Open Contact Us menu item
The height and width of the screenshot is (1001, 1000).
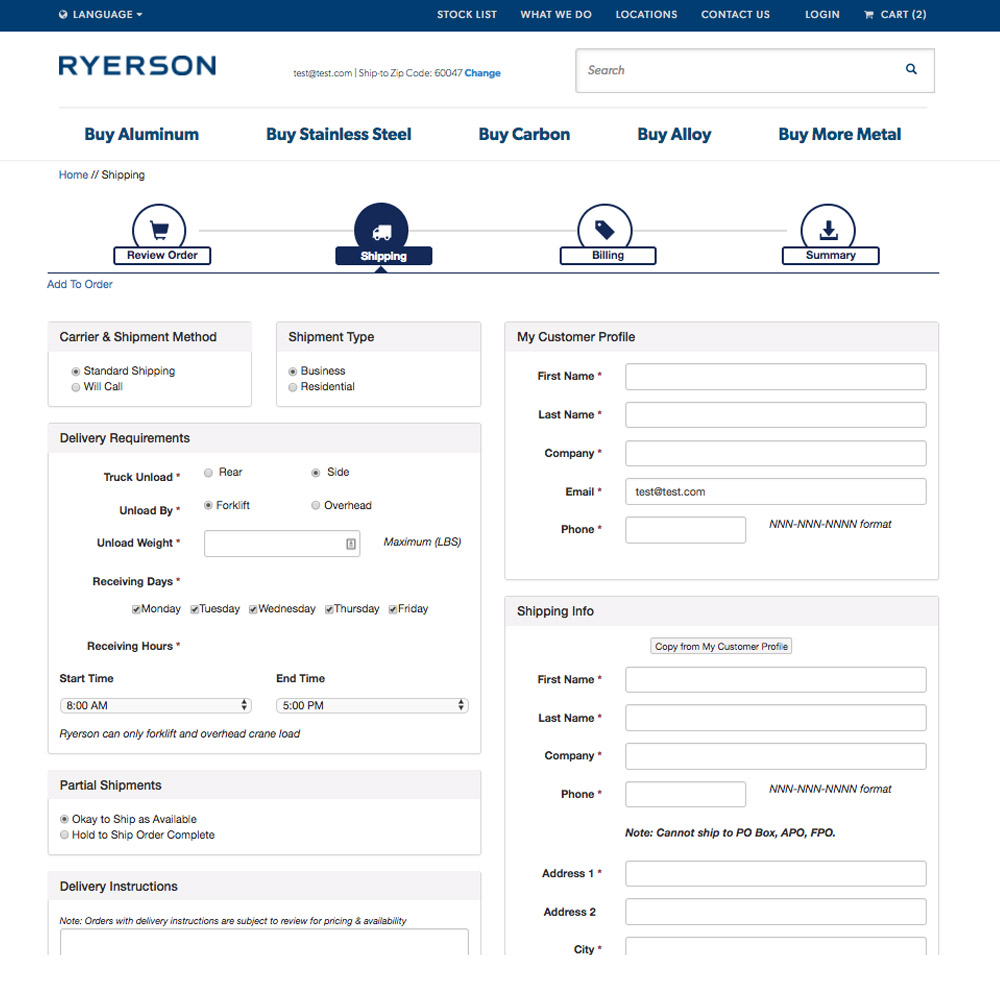pos(735,14)
